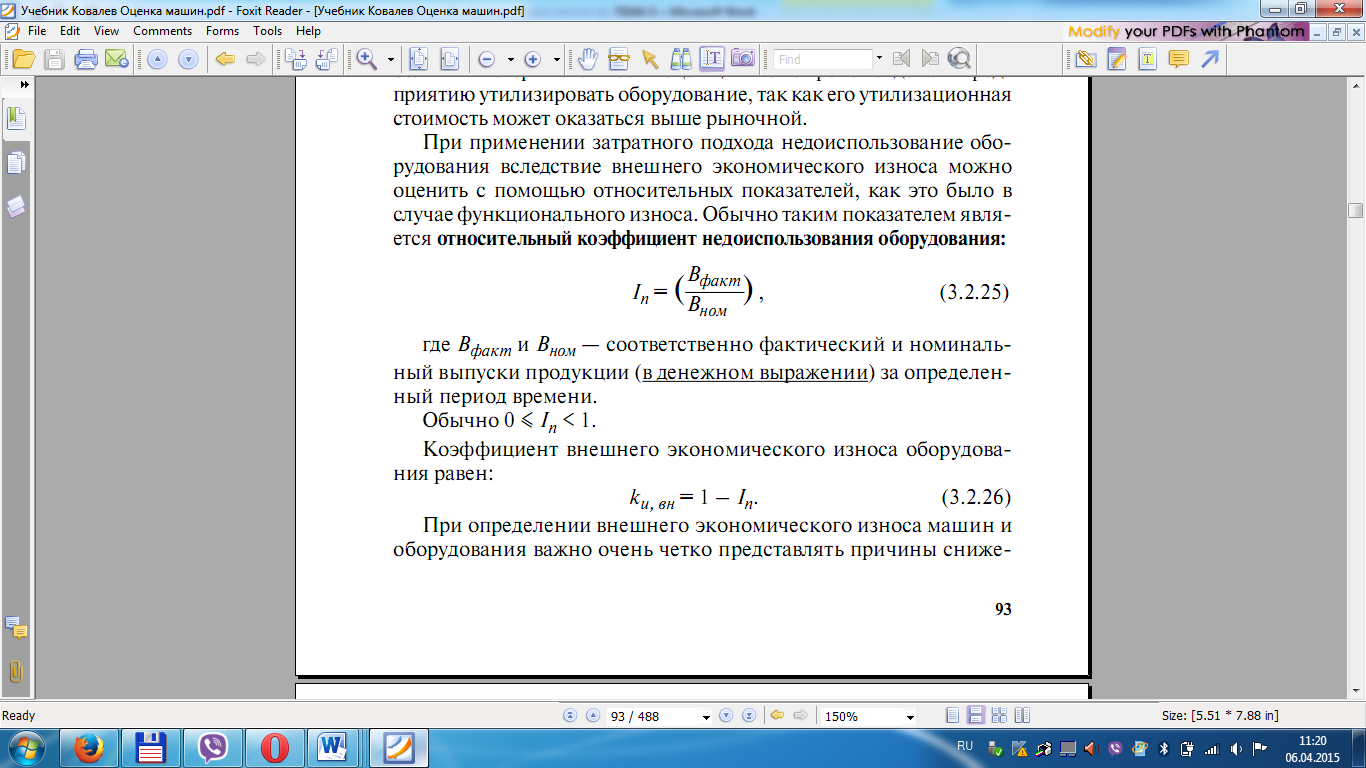The width and height of the screenshot is (1366, 768).
Task: Select the Hand tool
Action: pyautogui.click(x=588, y=58)
